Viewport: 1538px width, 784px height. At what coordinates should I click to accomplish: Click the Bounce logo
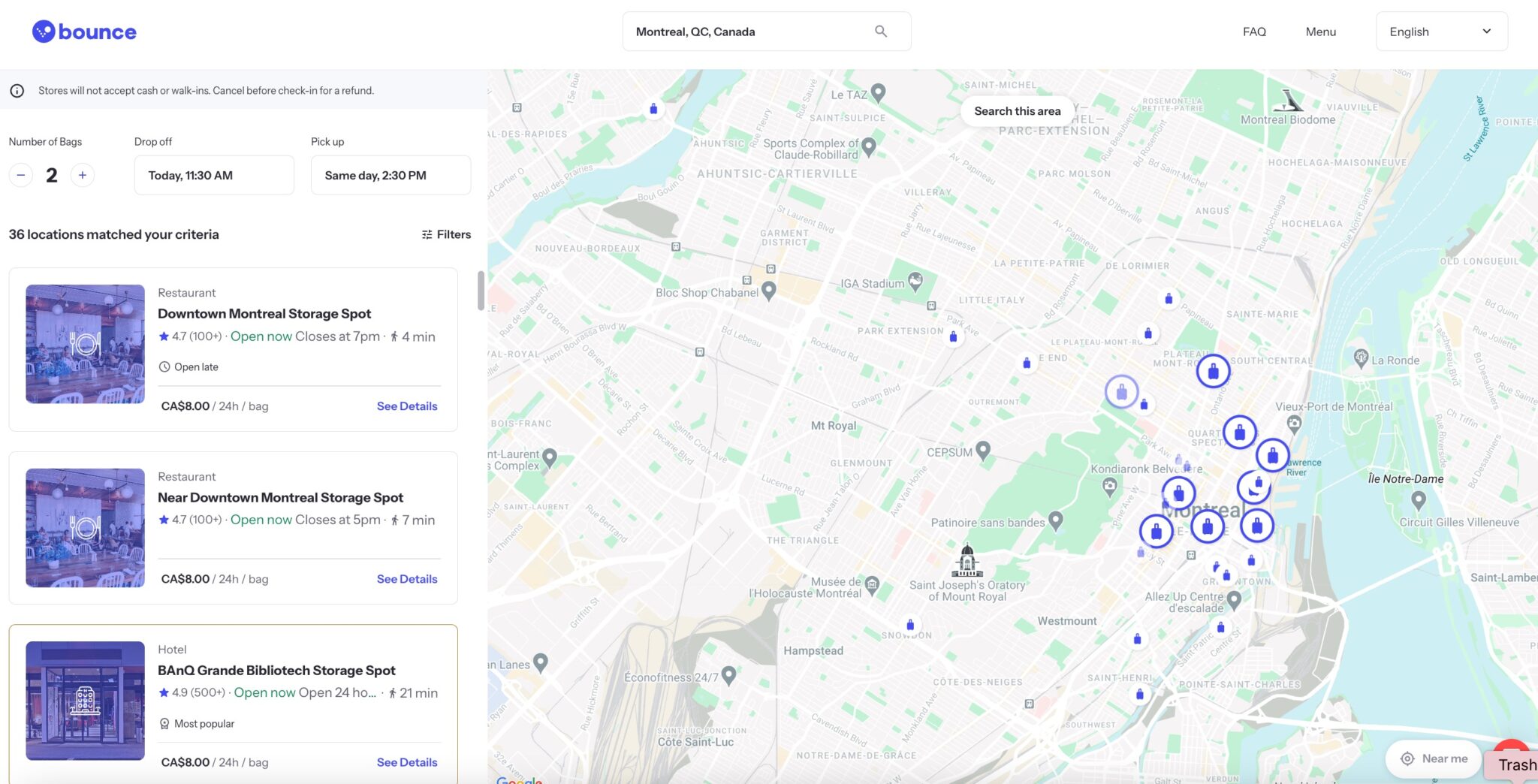click(x=84, y=32)
